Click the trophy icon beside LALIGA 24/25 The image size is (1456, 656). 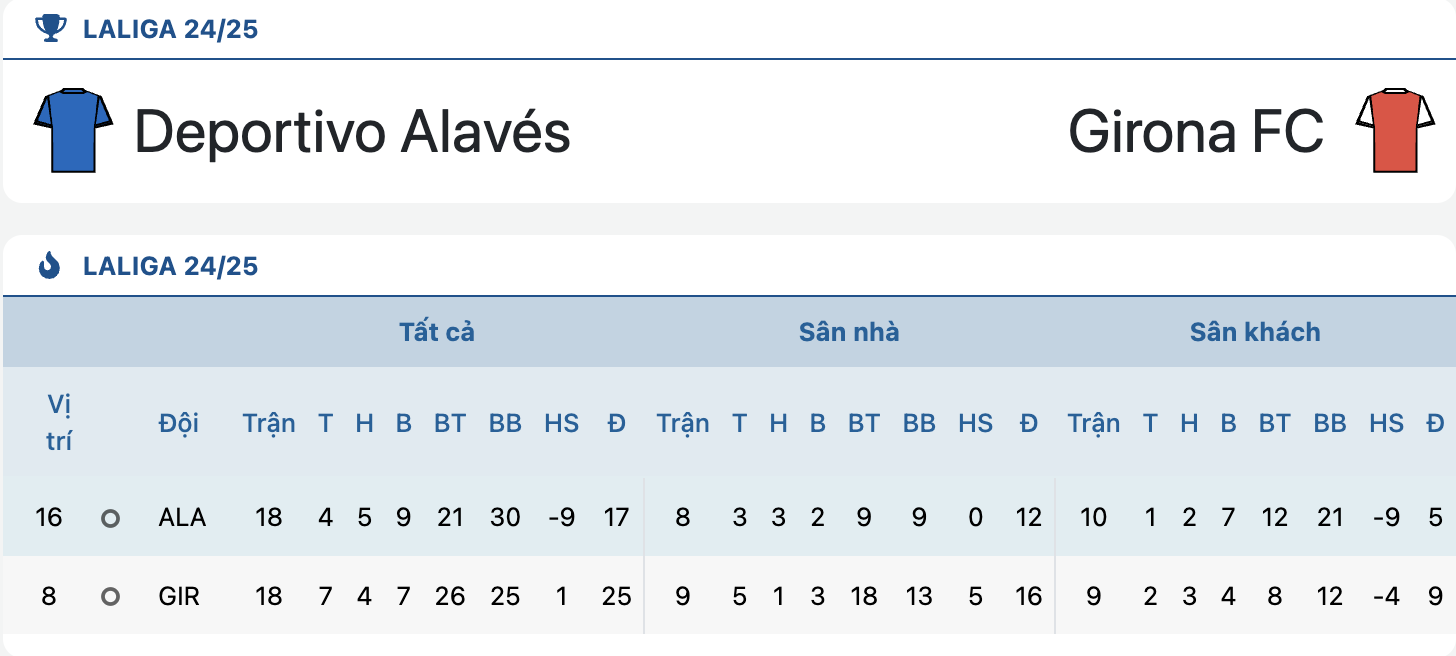(49, 28)
